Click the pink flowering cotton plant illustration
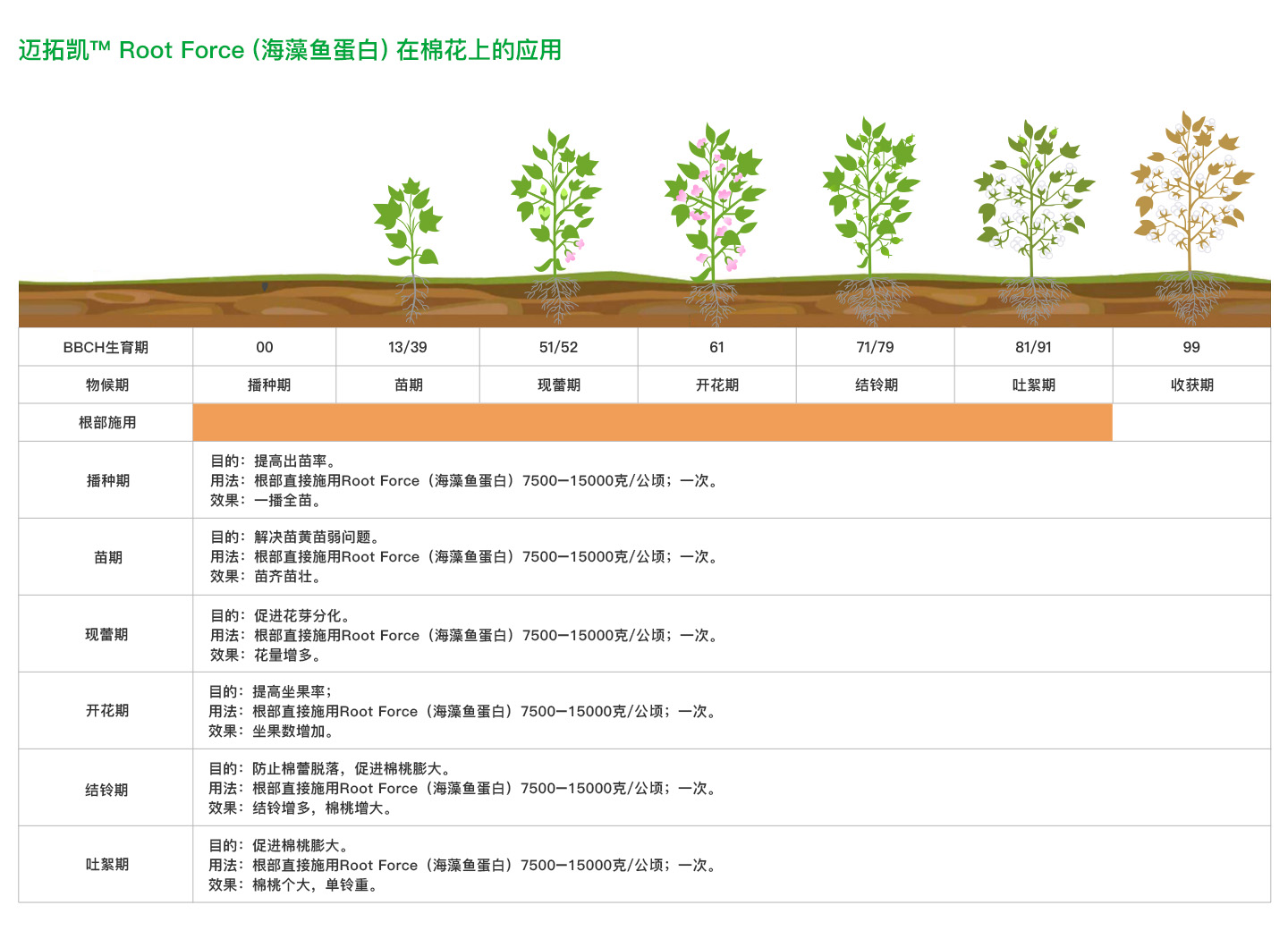 pyautogui.click(x=714, y=204)
